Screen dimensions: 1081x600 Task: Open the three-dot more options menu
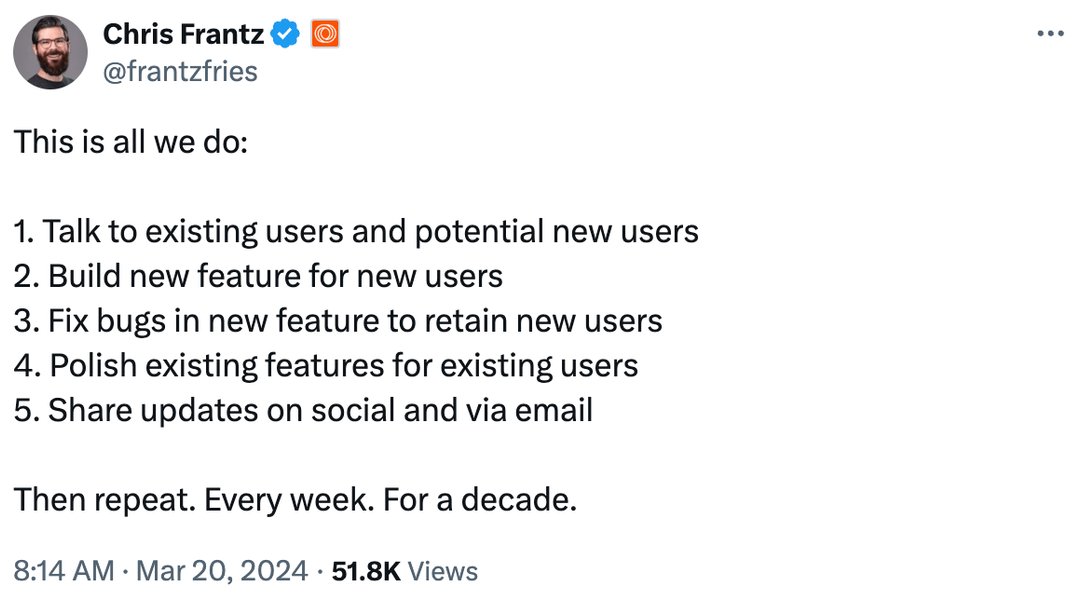(1050, 33)
